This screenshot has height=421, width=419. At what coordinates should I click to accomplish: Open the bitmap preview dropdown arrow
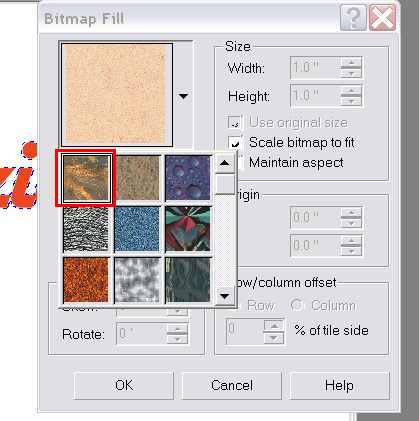pos(183,96)
